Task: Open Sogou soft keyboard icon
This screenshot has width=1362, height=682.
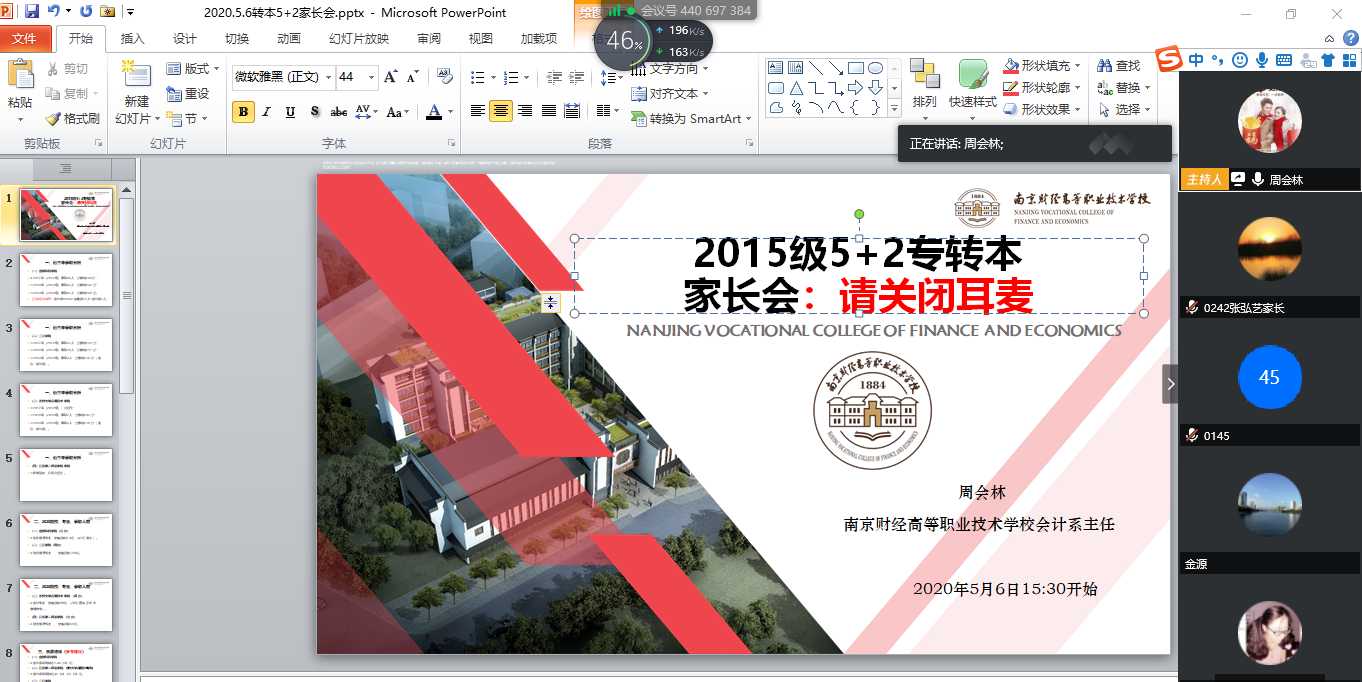Action: tap(1284, 60)
